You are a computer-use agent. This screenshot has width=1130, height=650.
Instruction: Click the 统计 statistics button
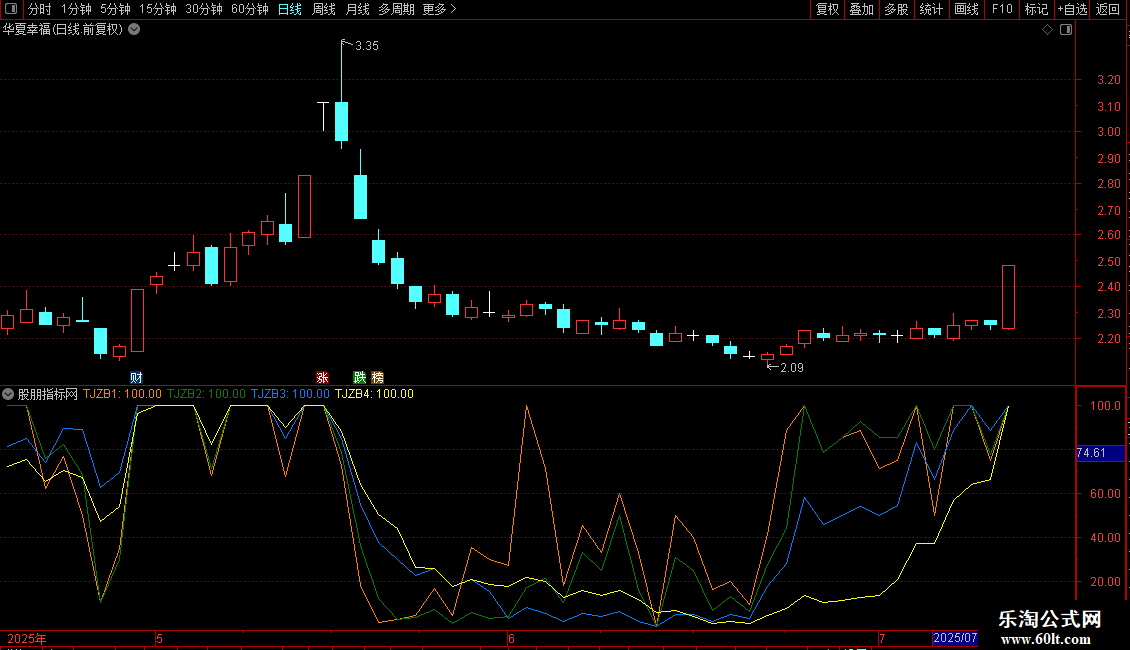(x=931, y=9)
